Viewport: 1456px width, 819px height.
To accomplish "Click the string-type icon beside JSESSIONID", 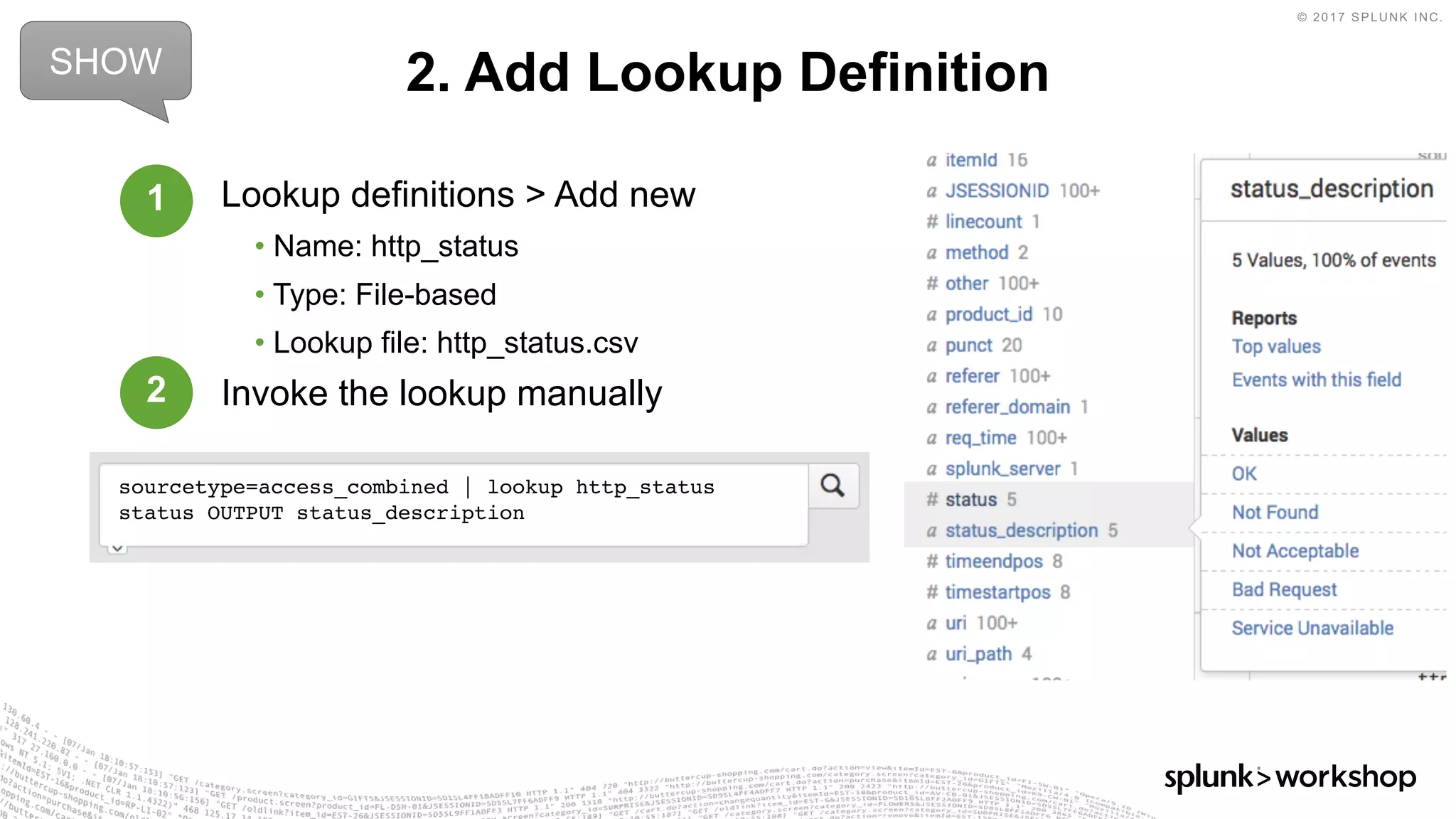I will pos(932,192).
